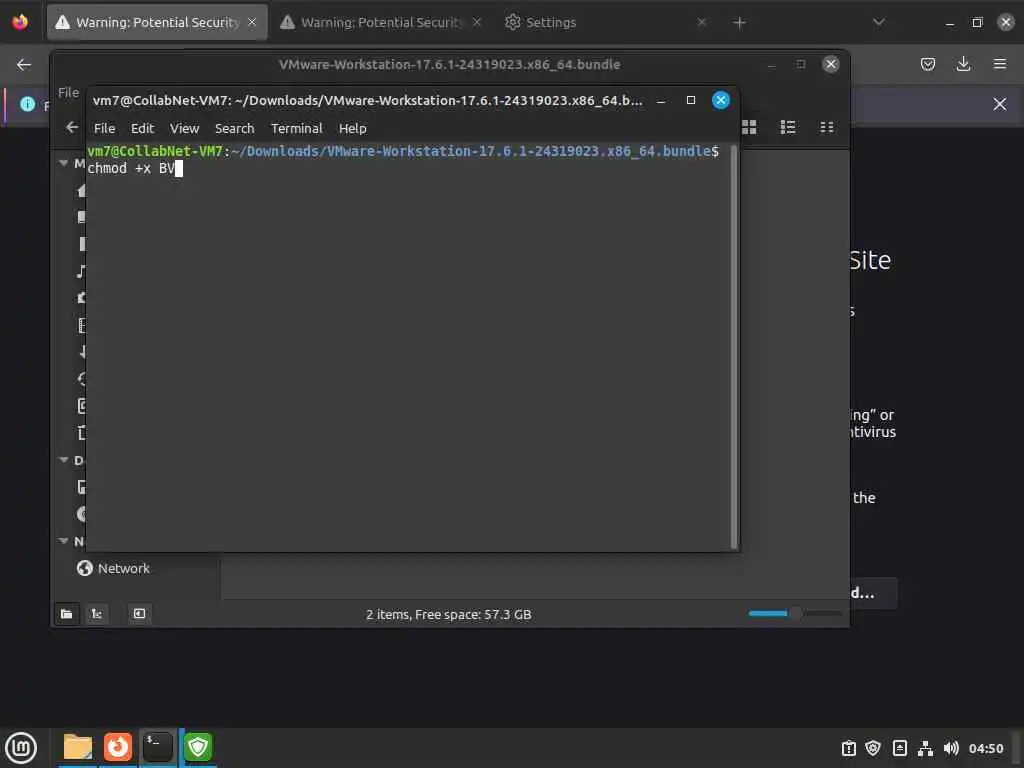1024x768 pixels.
Task: Click the 'chmod +x BV' command line
Action: (131, 168)
